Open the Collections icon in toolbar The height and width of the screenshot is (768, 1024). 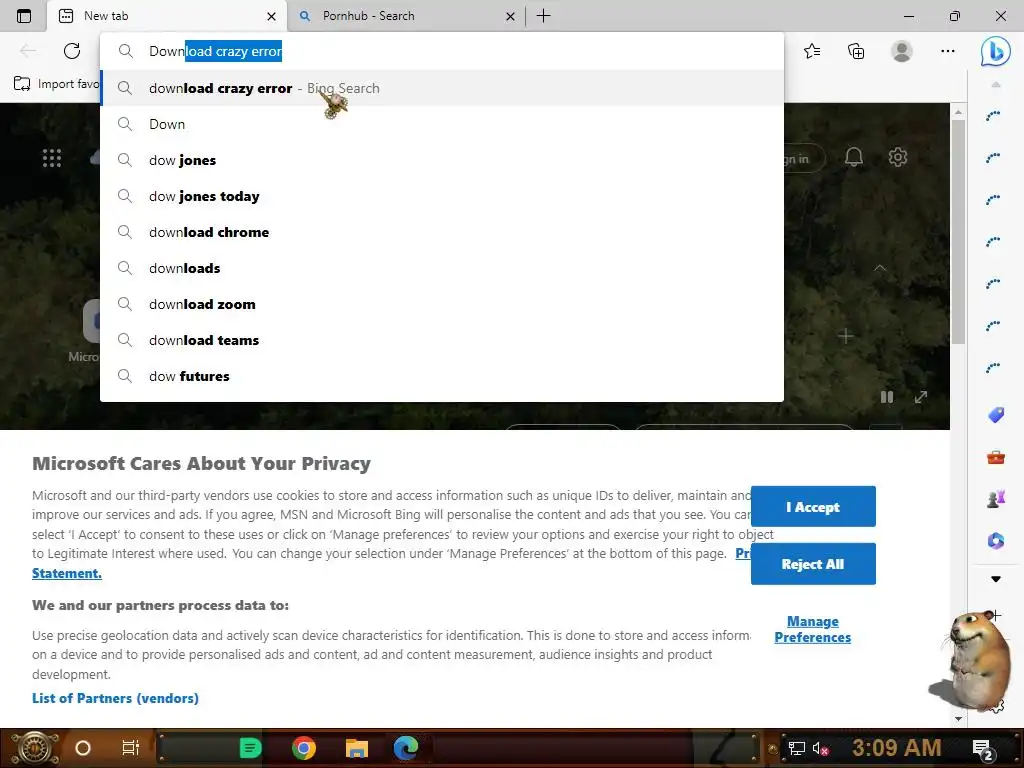pos(856,51)
